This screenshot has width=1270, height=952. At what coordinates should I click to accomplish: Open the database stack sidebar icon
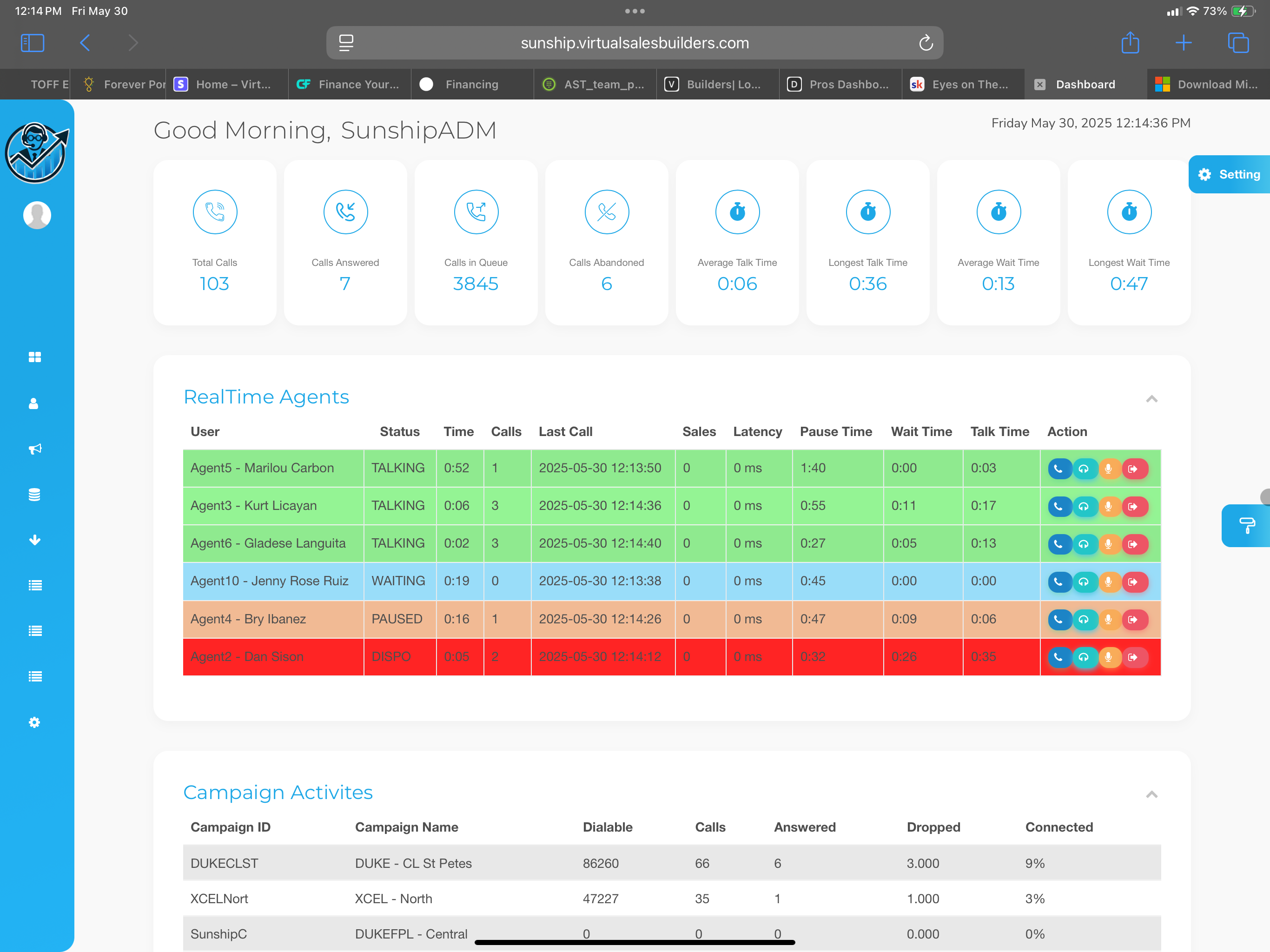(34, 495)
